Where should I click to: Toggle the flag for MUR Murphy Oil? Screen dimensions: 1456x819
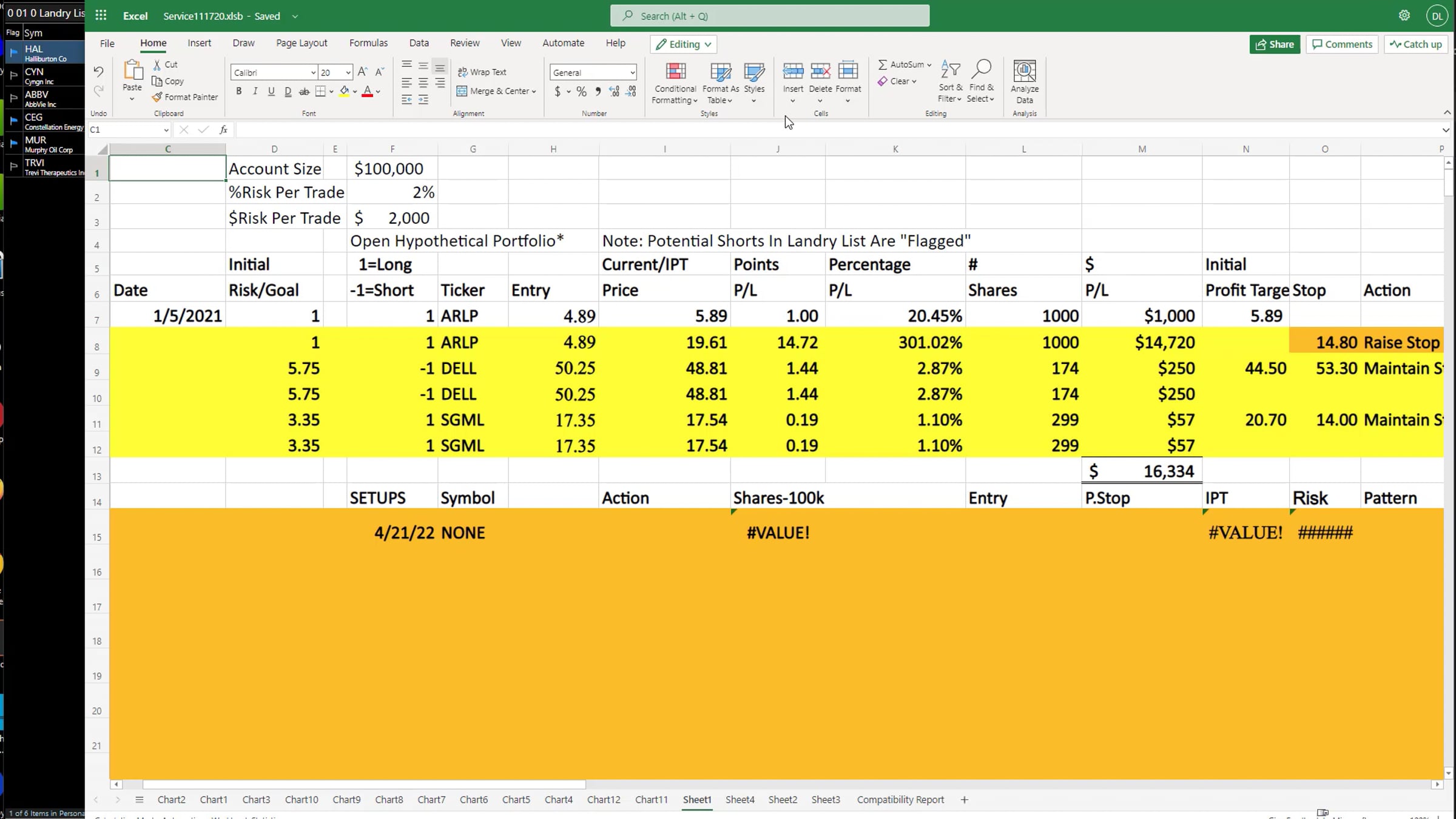tap(14, 144)
